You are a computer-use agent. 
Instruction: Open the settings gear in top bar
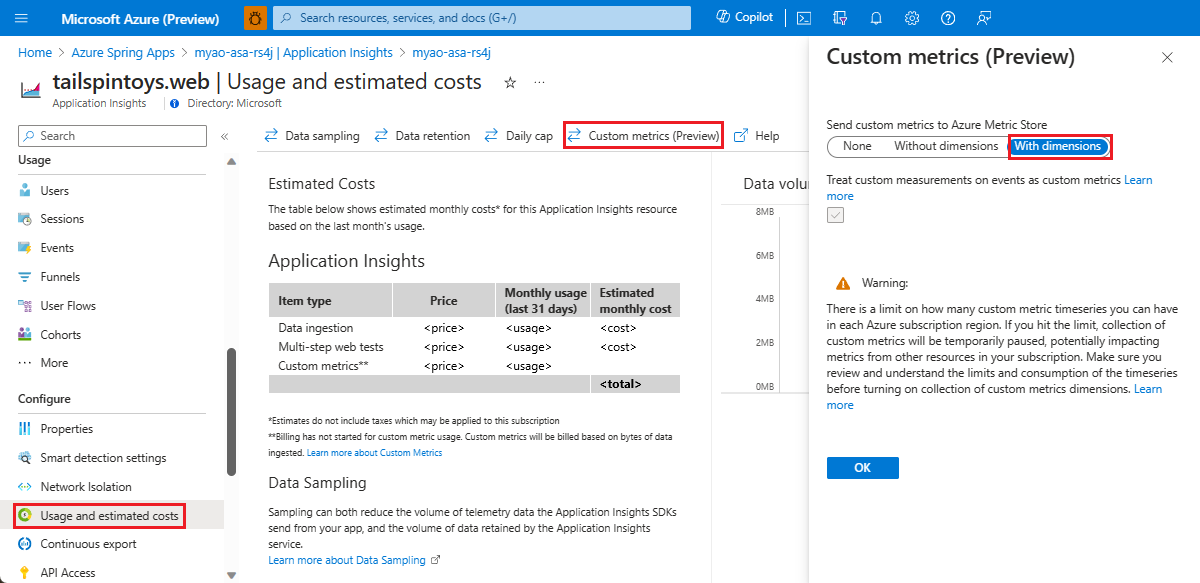pyautogui.click(x=912, y=18)
